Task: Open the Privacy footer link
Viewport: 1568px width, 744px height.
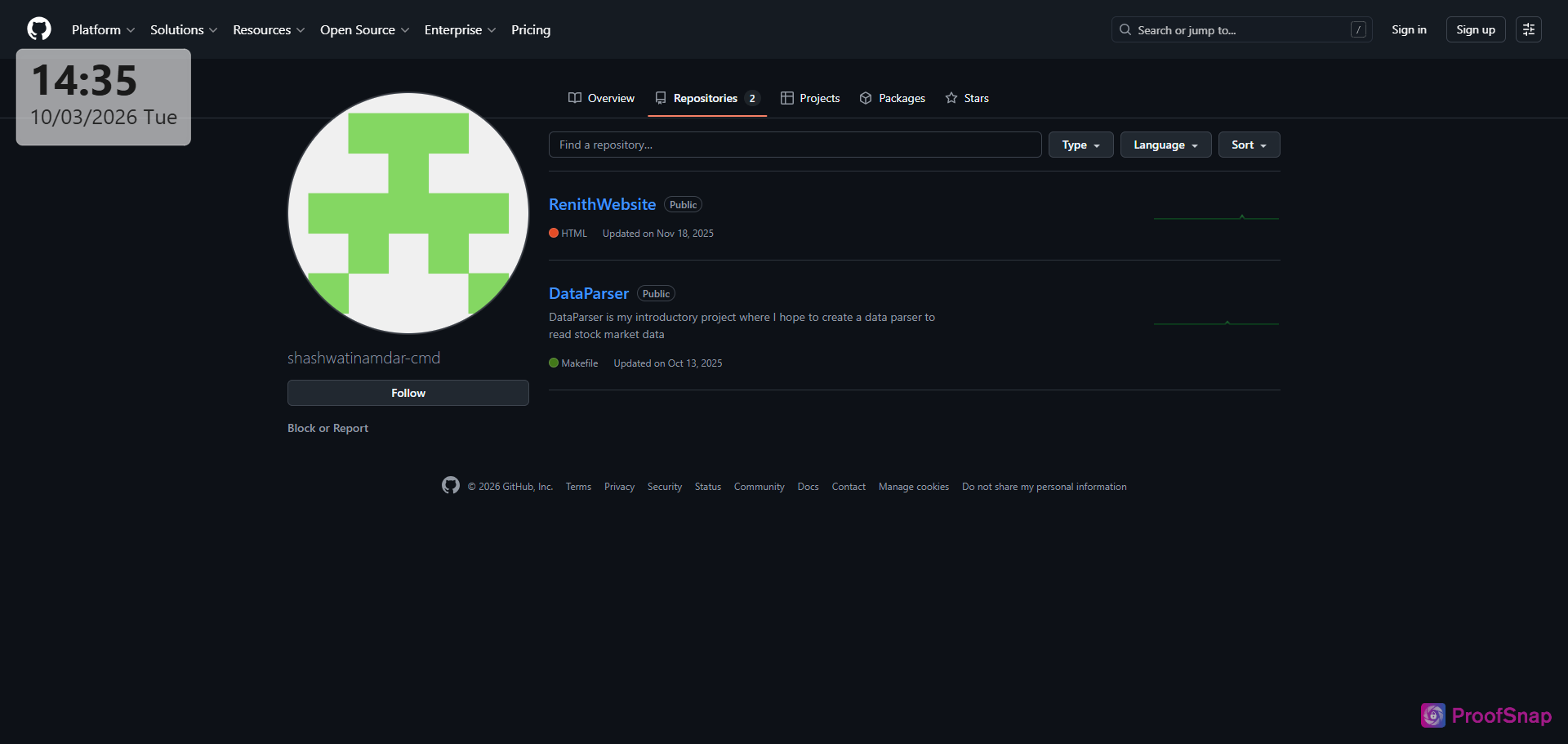Action: [x=619, y=487]
